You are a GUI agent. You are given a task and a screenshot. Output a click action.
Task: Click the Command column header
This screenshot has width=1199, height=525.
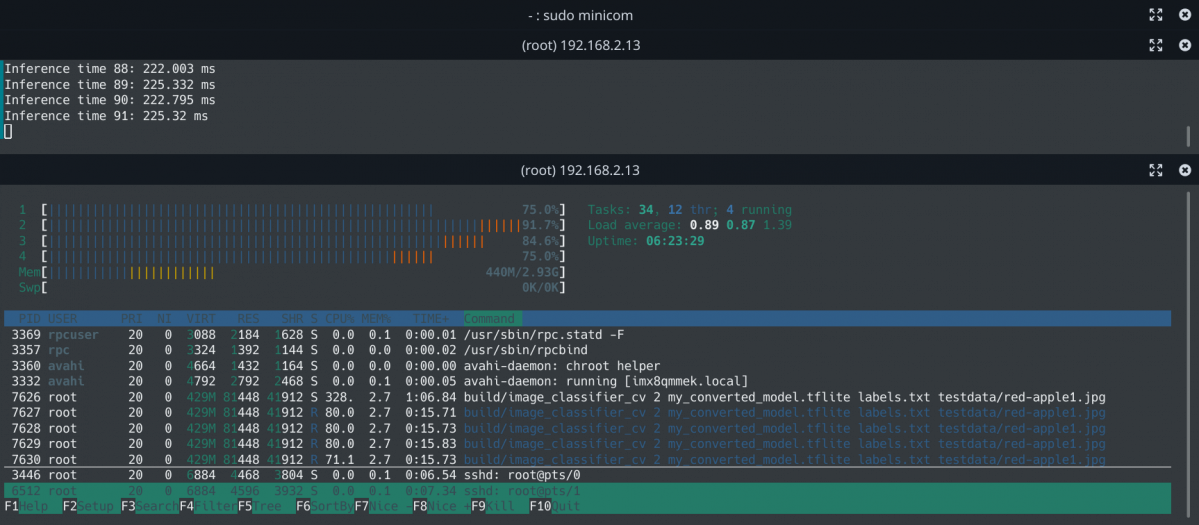(489, 318)
